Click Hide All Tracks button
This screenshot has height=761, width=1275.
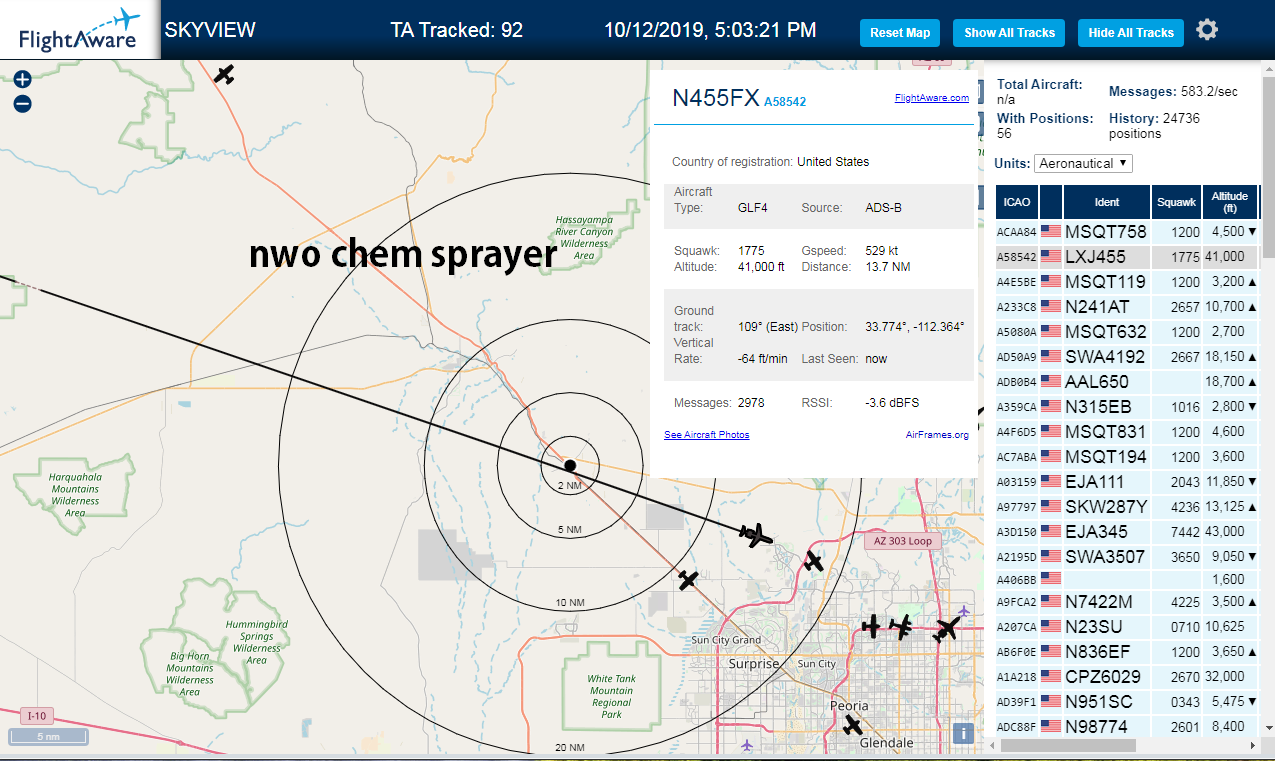coord(1131,32)
